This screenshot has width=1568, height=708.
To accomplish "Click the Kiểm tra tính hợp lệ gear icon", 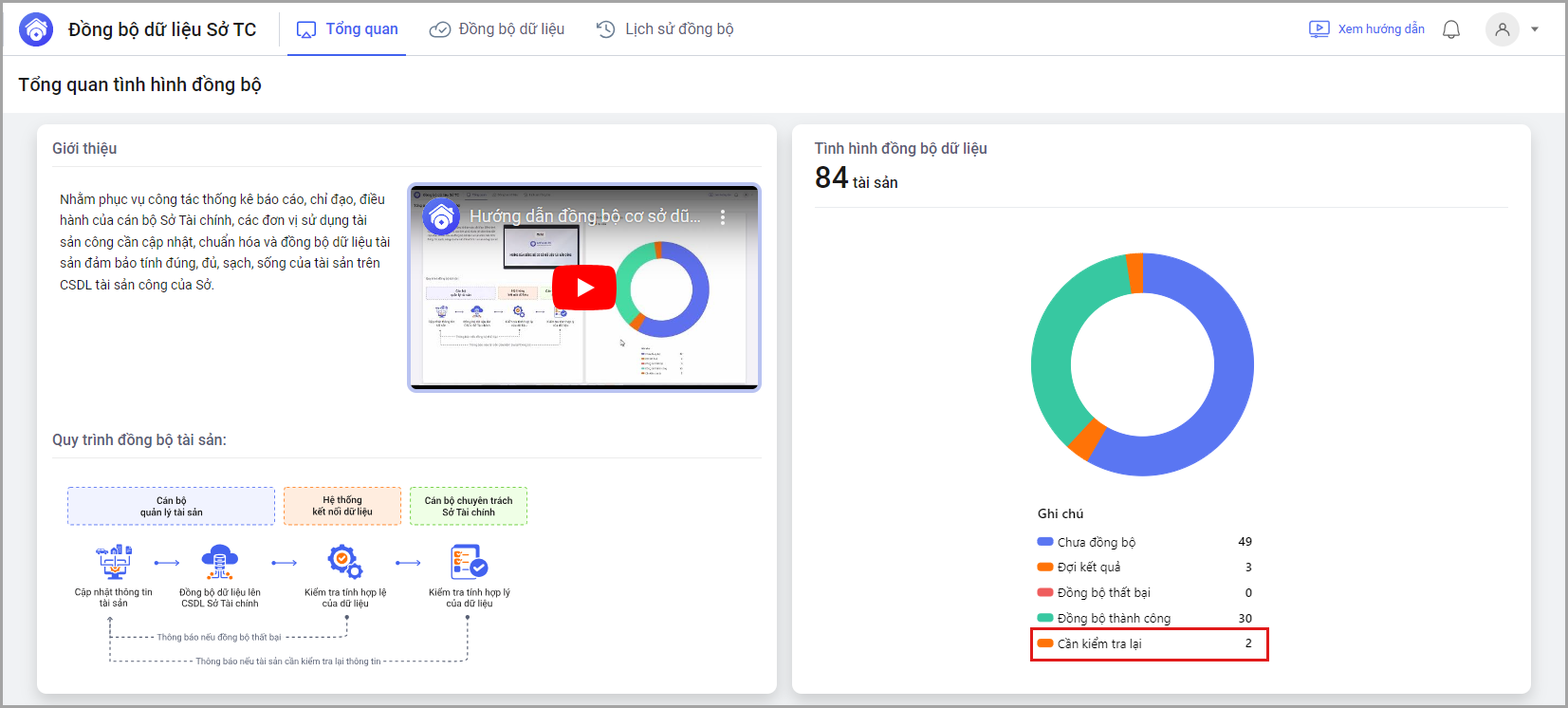I will pyautogui.click(x=344, y=562).
